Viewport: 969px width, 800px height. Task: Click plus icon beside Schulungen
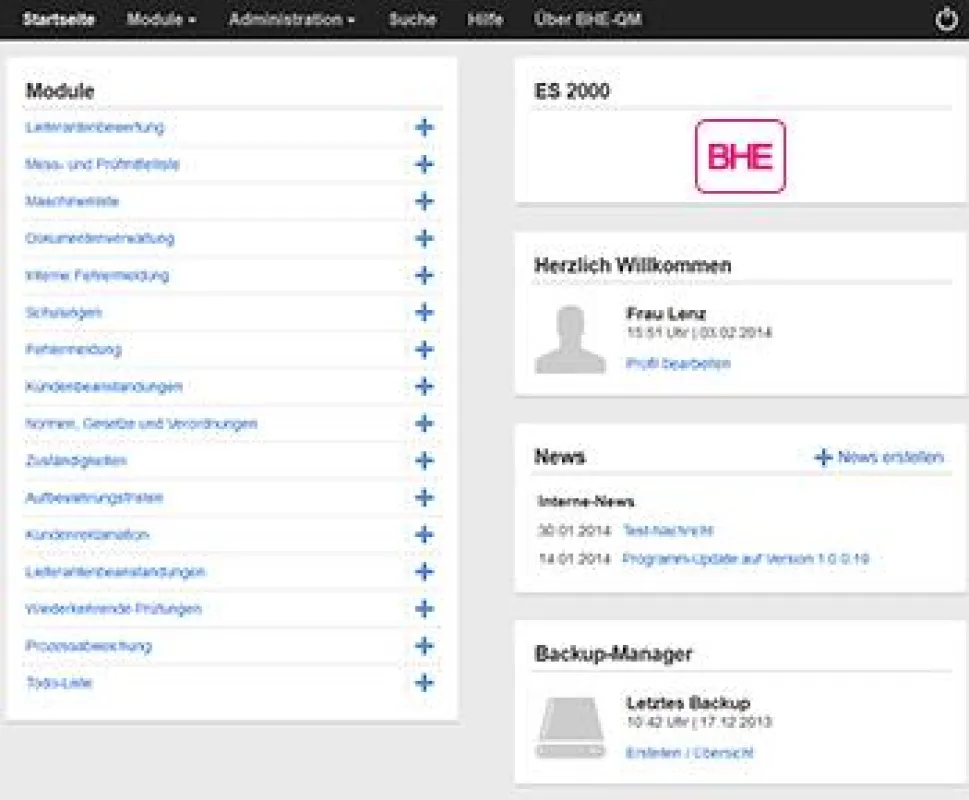424,313
